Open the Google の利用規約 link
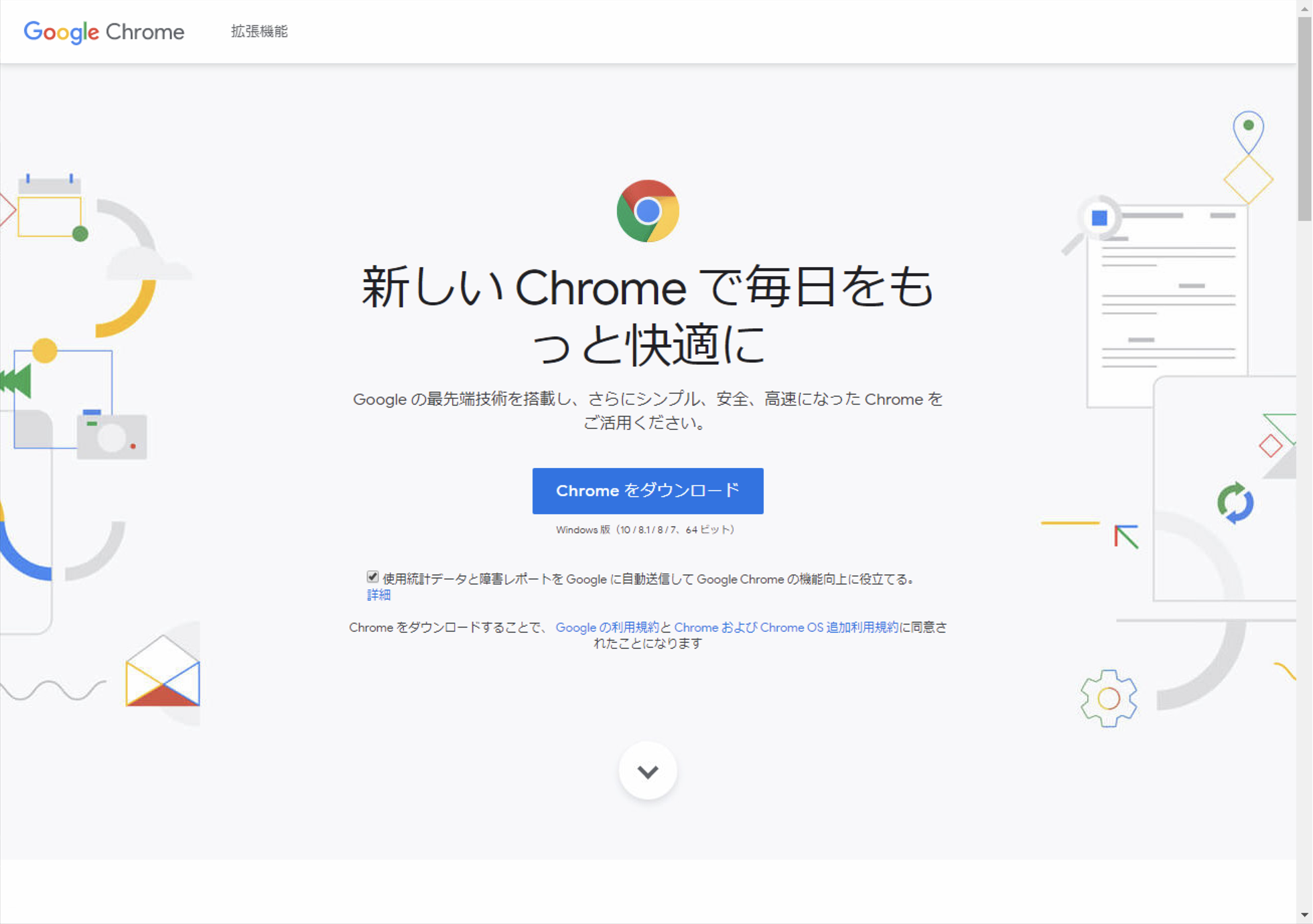The height and width of the screenshot is (924, 1313). [x=607, y=627]
